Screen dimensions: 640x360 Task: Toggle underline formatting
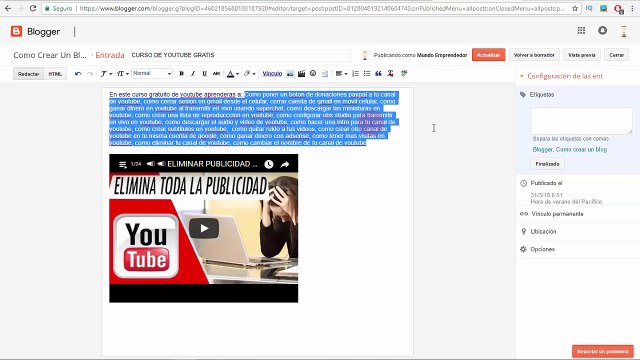click(x=204, y=73)
